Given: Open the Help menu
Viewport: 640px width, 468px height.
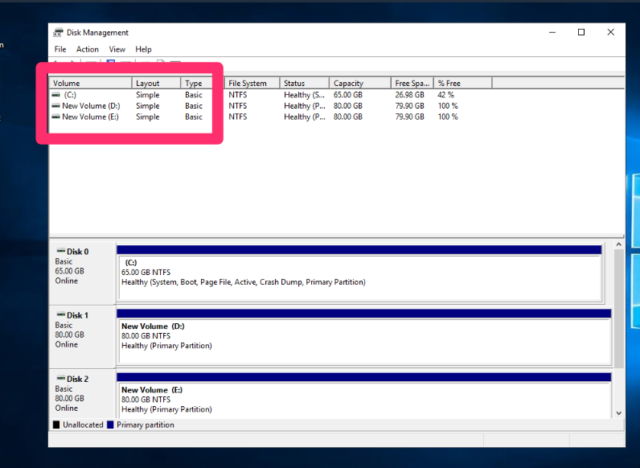Looking at the screenshot, I should coord(143,49).
